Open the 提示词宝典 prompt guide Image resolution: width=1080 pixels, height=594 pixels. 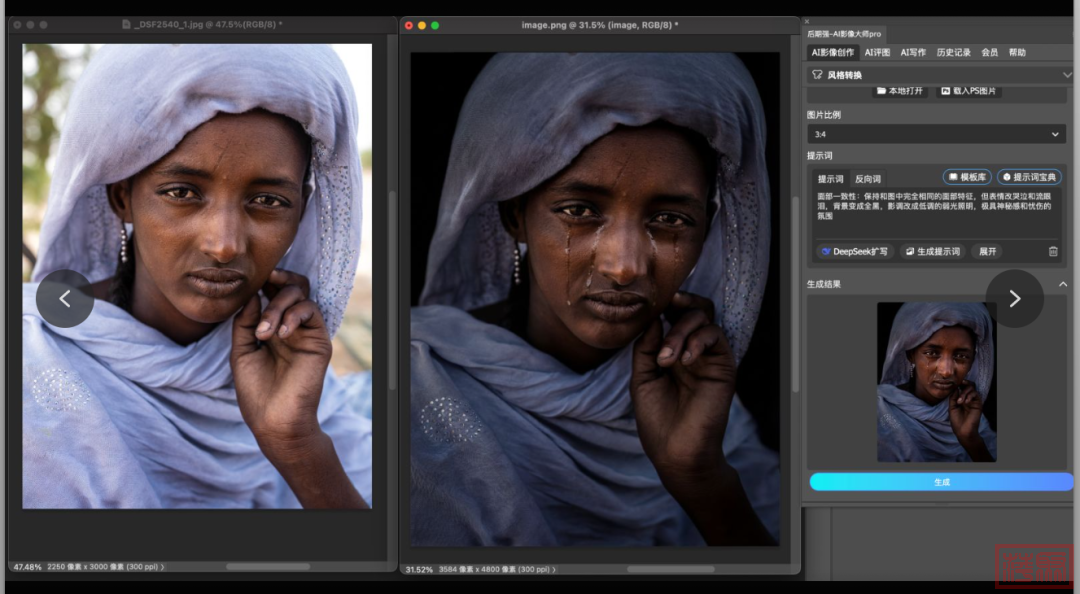[1029, 177]
